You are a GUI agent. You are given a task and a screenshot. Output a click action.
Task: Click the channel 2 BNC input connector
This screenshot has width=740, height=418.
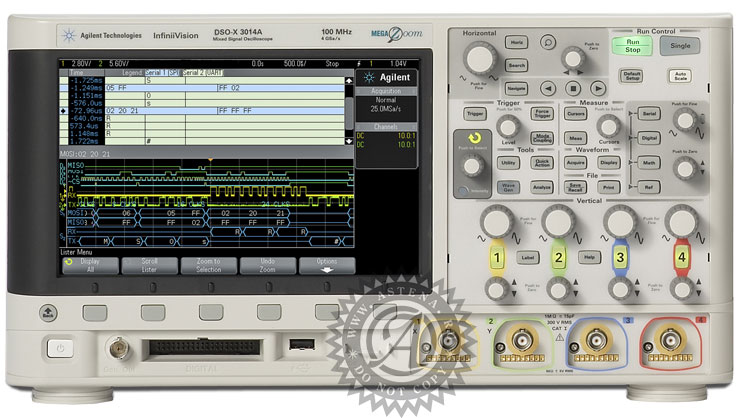[x=523, y=339]
